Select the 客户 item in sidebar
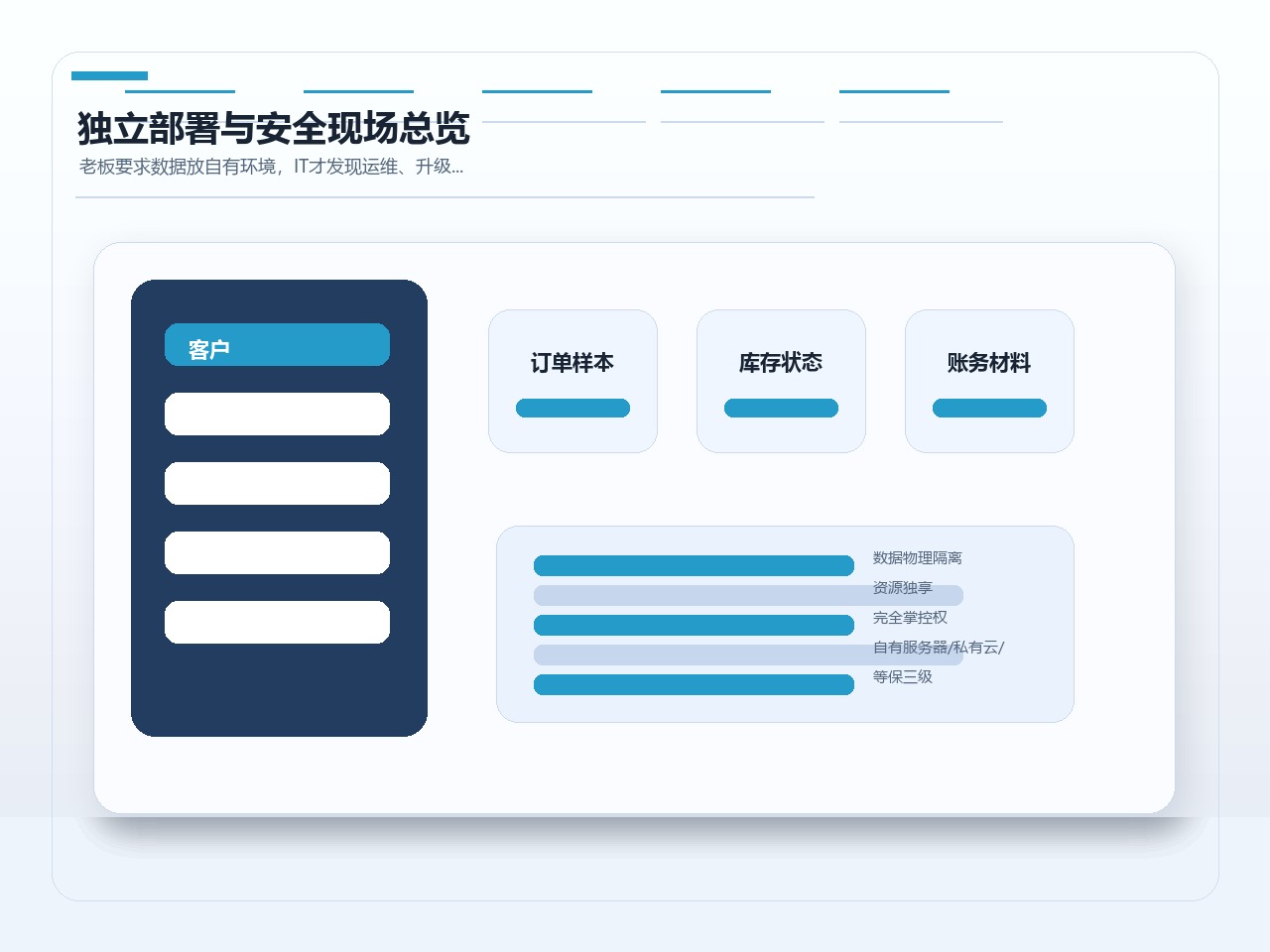This screenshot has height=952, width=1270. click(x=277, y=344)
